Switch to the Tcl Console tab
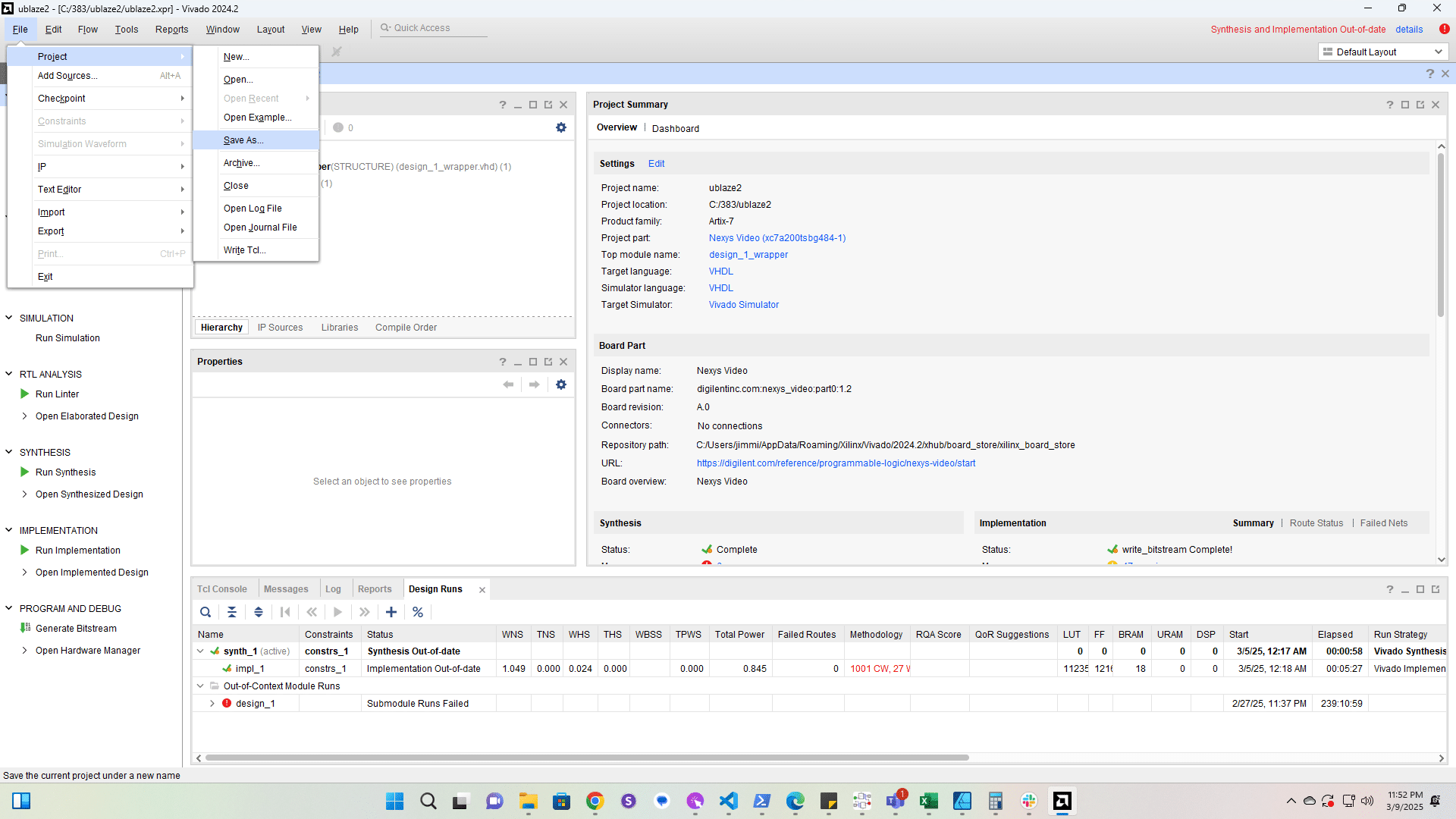The width and height of the screenshot is (1456, 819). point(221,589)
